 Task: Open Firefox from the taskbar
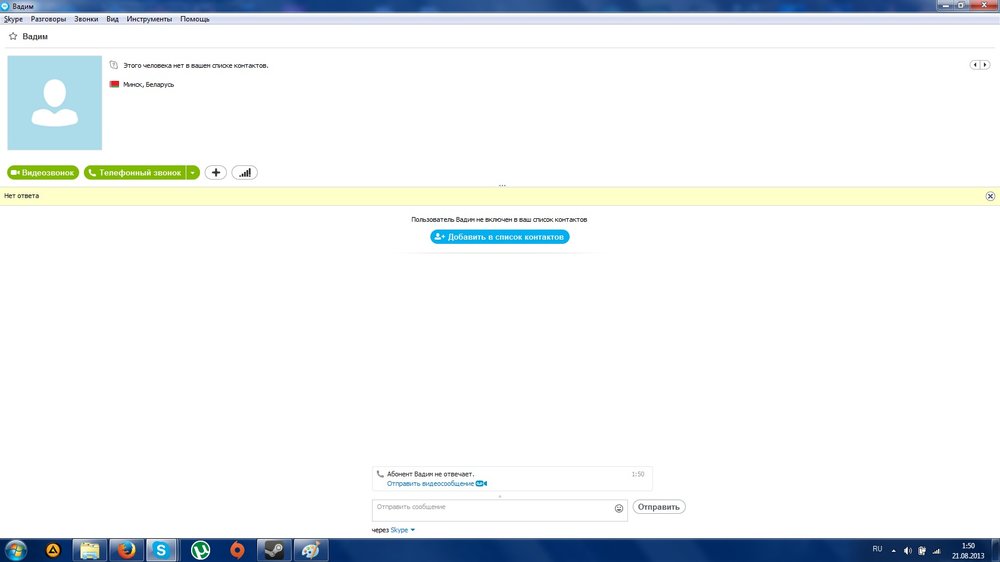[x=125, y=549]
